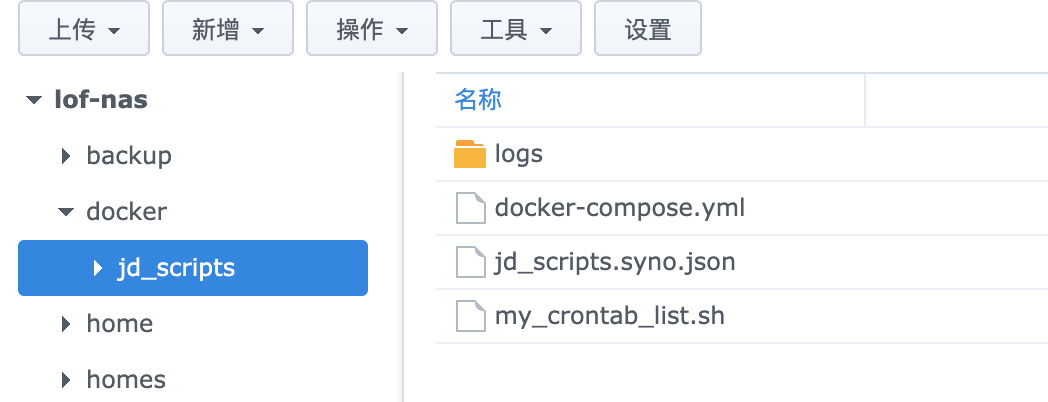Click the jd_scripts.syno.json file icon
This screenshot has width=1048, height=402.
(x=470, y=262)
